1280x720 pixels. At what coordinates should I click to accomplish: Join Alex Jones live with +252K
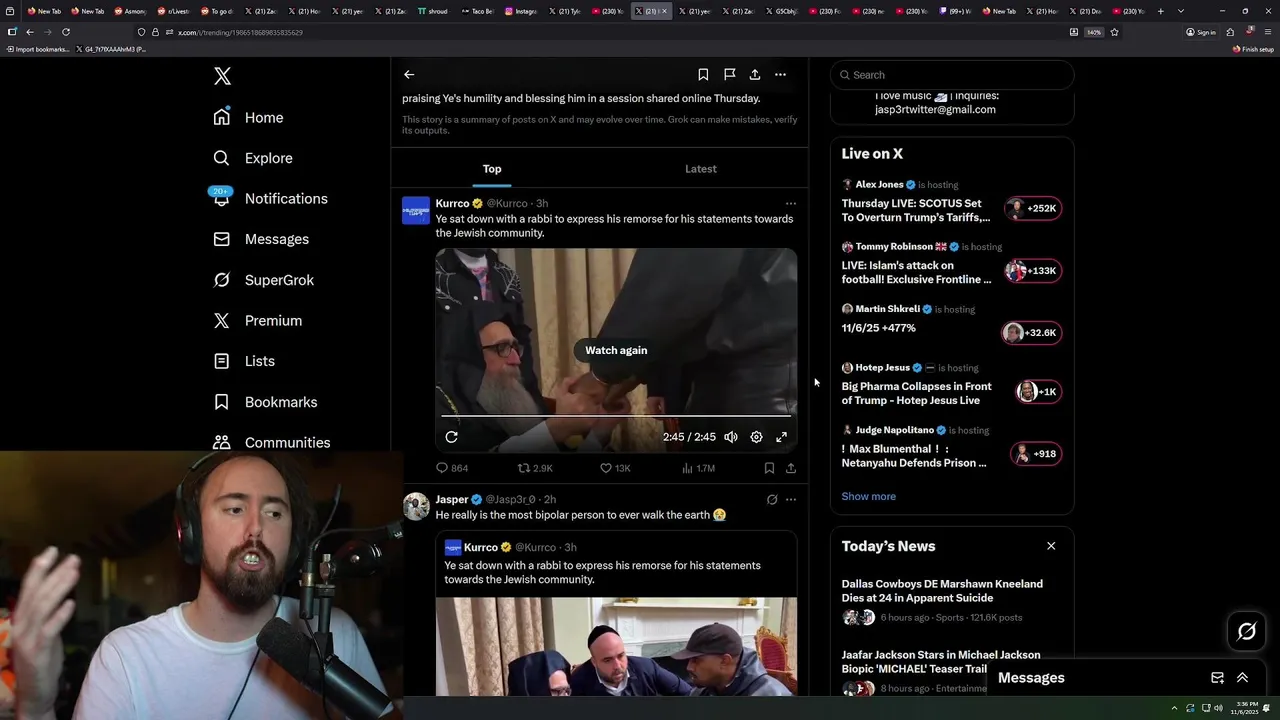1032,208
